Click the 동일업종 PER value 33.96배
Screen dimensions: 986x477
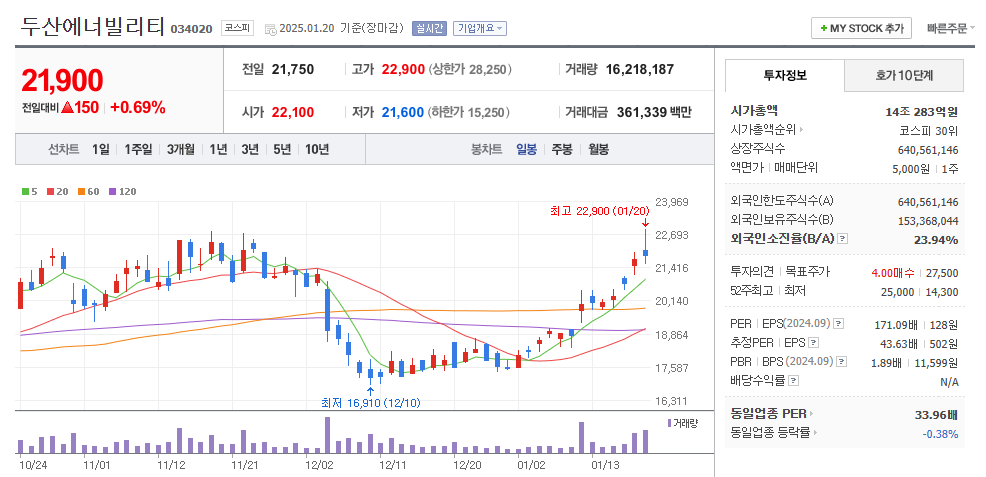point(936,415)
